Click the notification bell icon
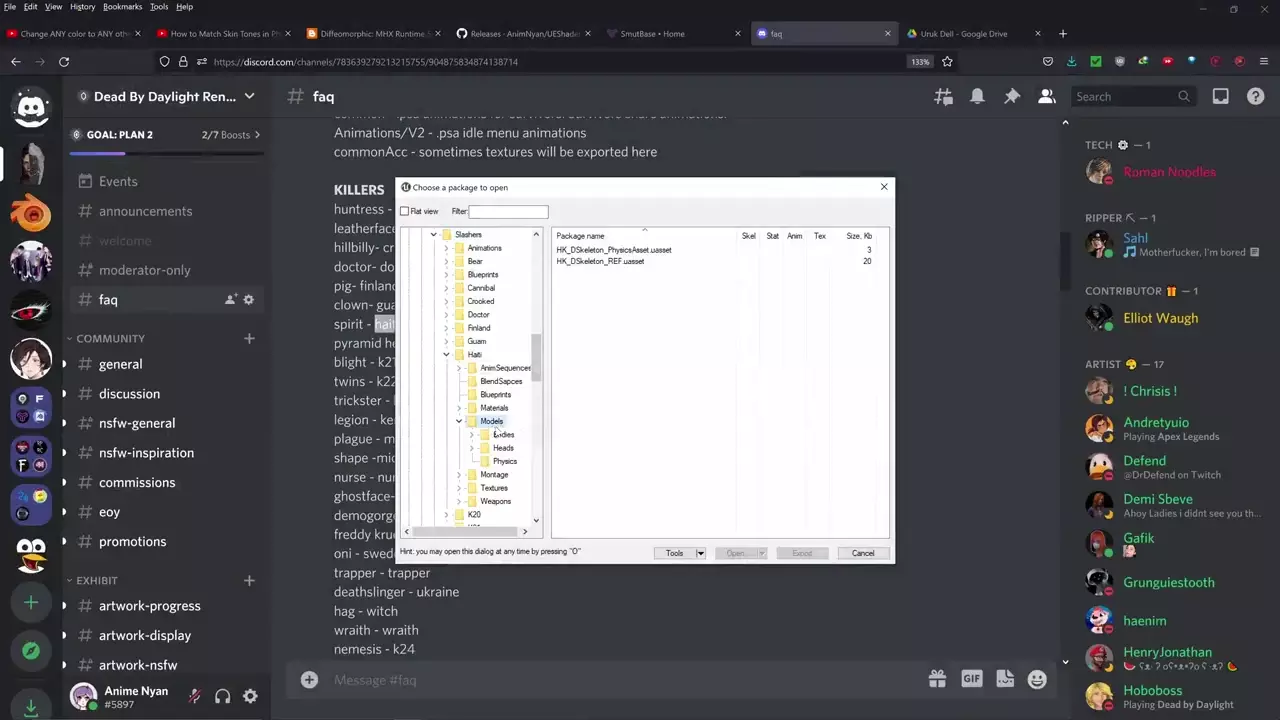Screen dimensions: 1280x720 click(977, 97)
